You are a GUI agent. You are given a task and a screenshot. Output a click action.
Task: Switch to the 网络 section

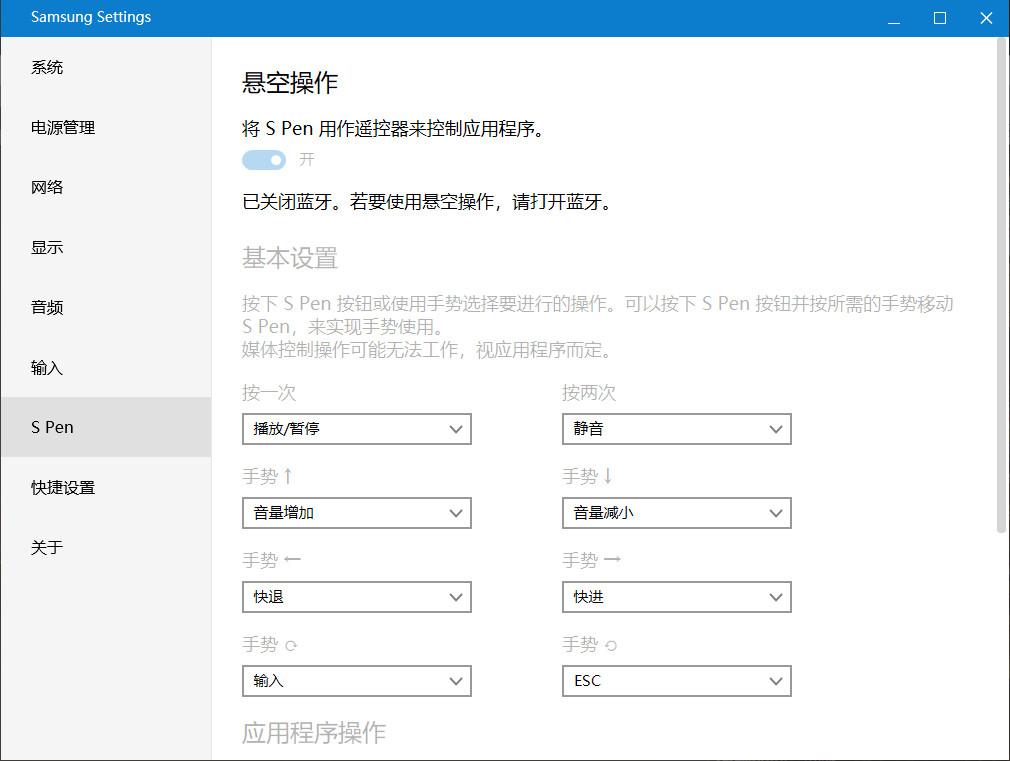click(x=46, y=187)
